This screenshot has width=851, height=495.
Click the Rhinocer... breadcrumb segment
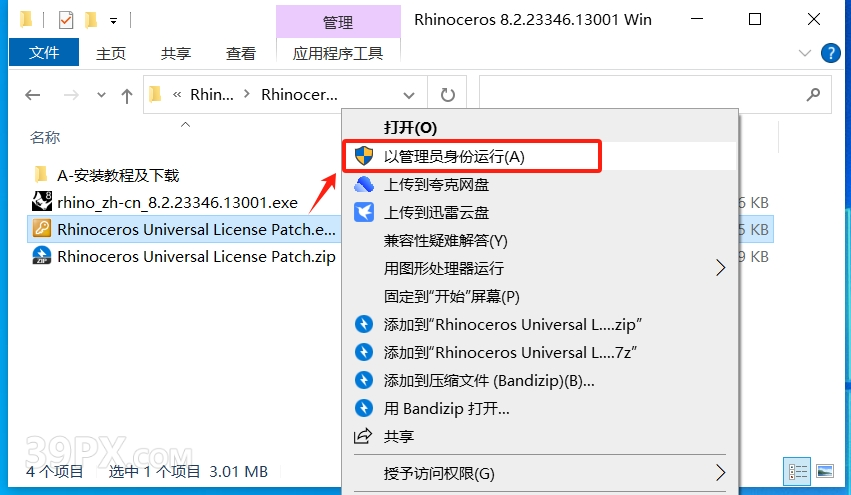coord(299,94)
